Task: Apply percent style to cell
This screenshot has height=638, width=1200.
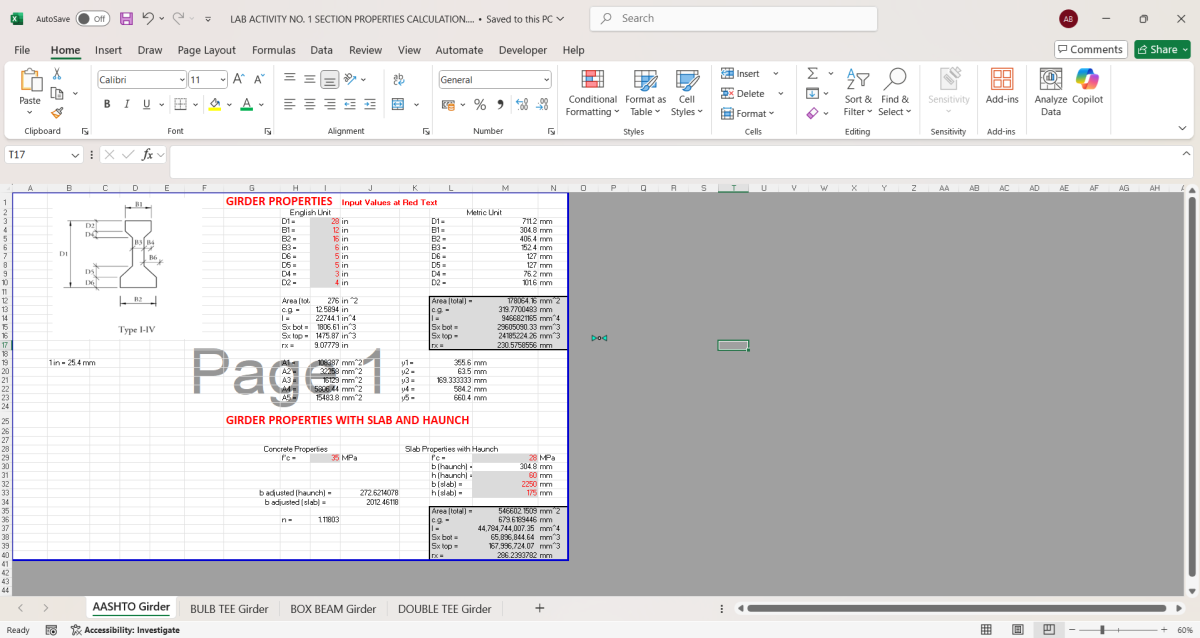Action: tap(479, 104)
